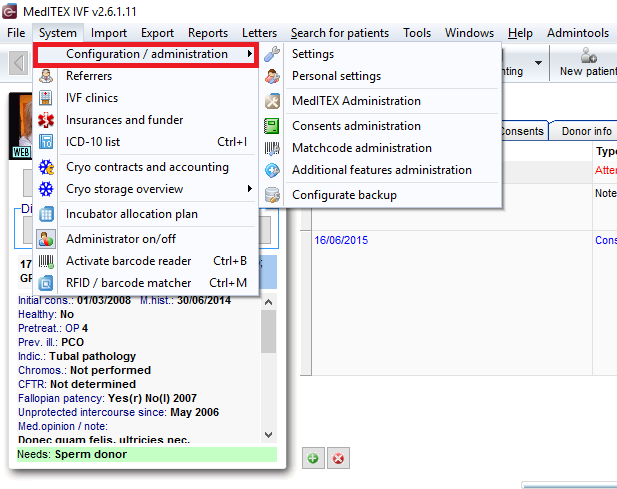Choose Personal settings from the submenu
The image size is (617, 489).
point(381,76)
